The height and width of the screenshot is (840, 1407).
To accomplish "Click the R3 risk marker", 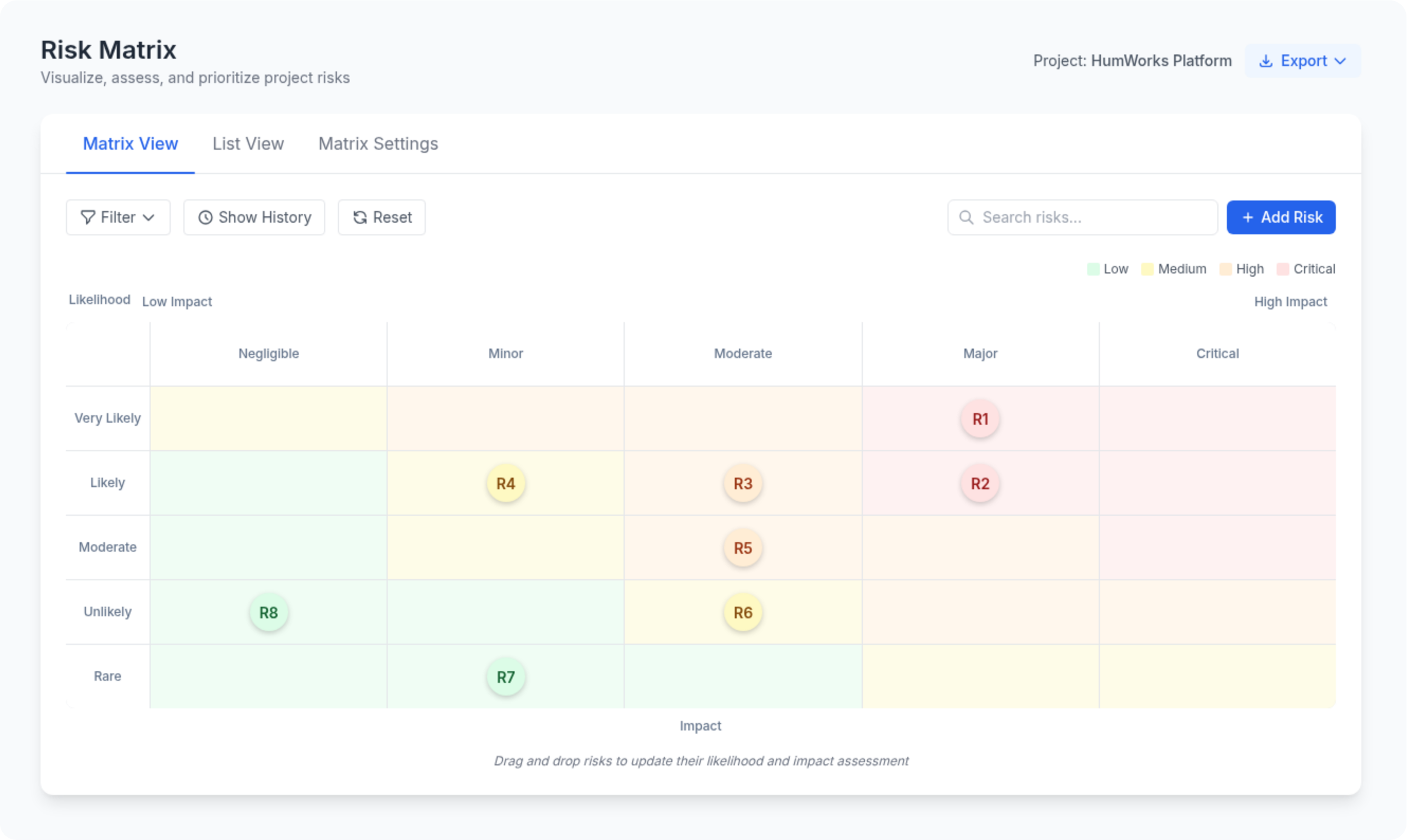I will point(742,483).
